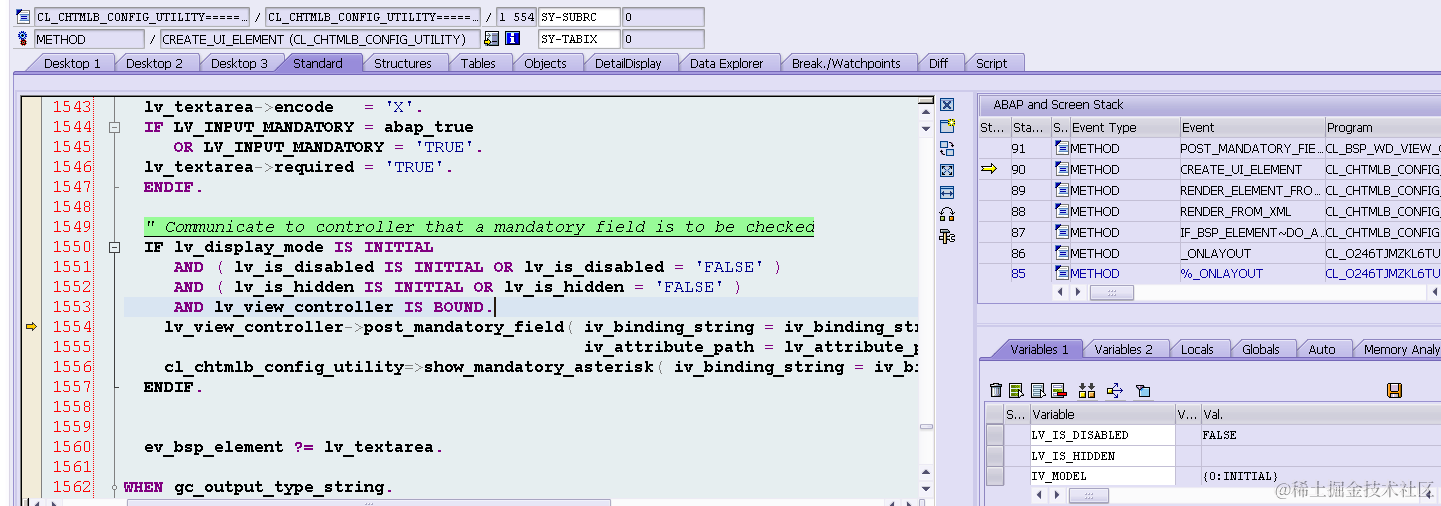Click the method icon in stack row 88
Screen dimensions: 1441x506
coord(1061,212)
